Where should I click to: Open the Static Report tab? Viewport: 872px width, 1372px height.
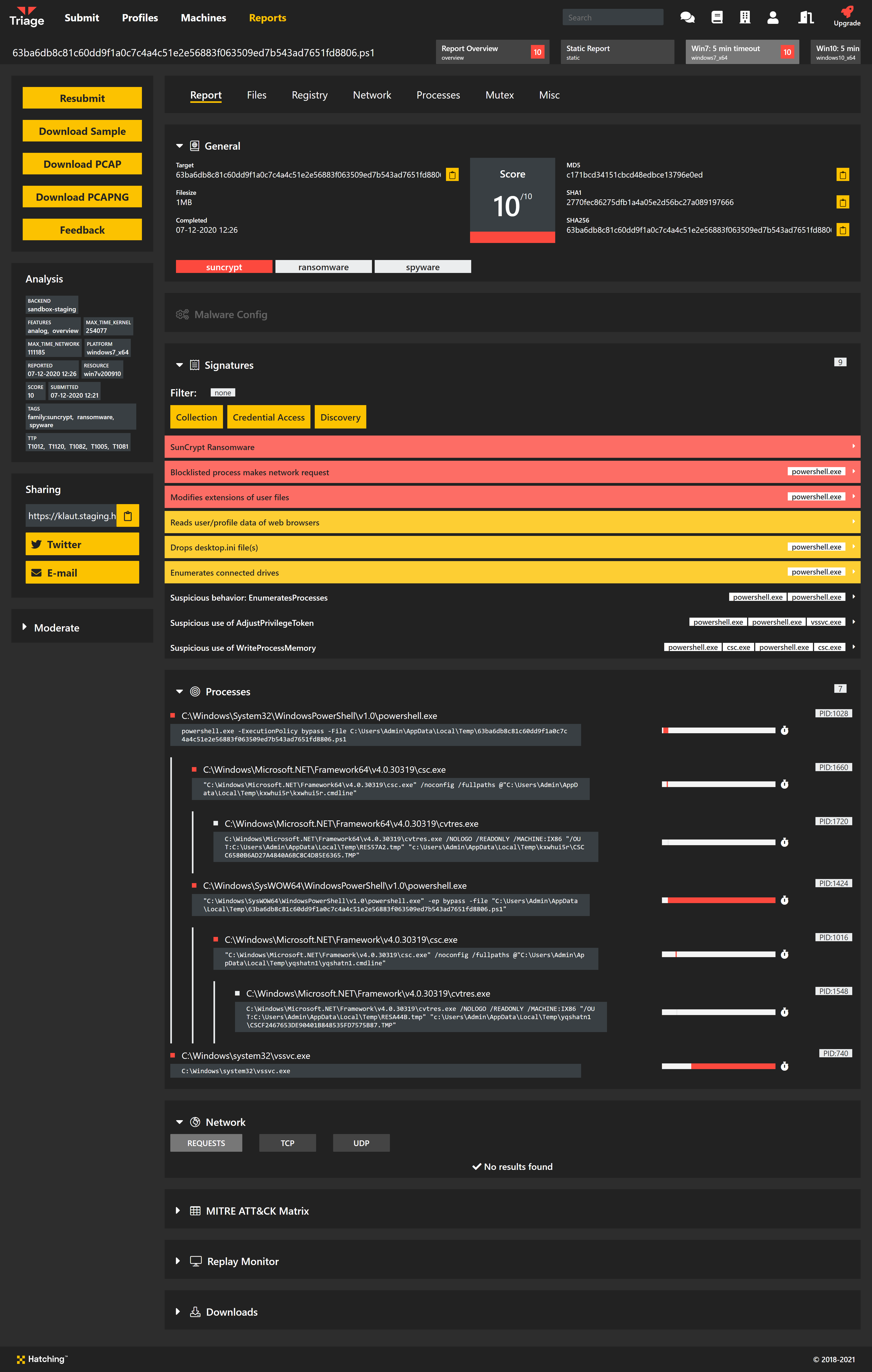click(617, 52)
